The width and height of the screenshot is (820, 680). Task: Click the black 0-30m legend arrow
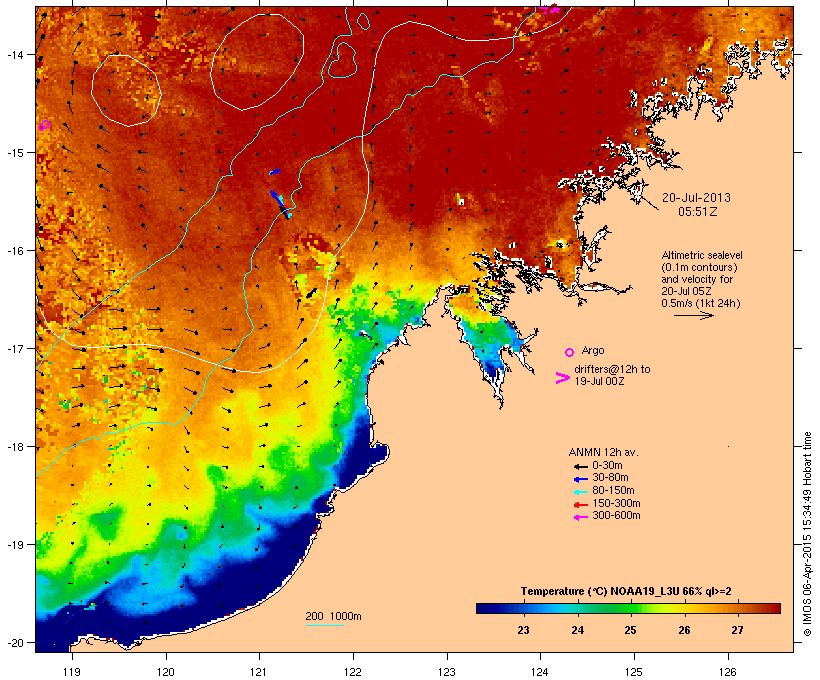(x=580, y=467)
